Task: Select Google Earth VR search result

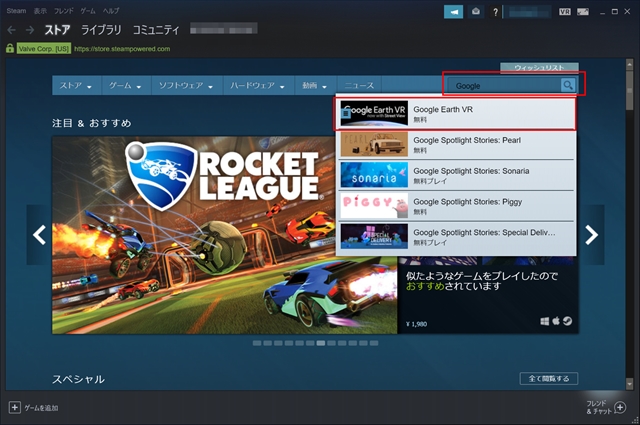Action: [x=457, y=114]
